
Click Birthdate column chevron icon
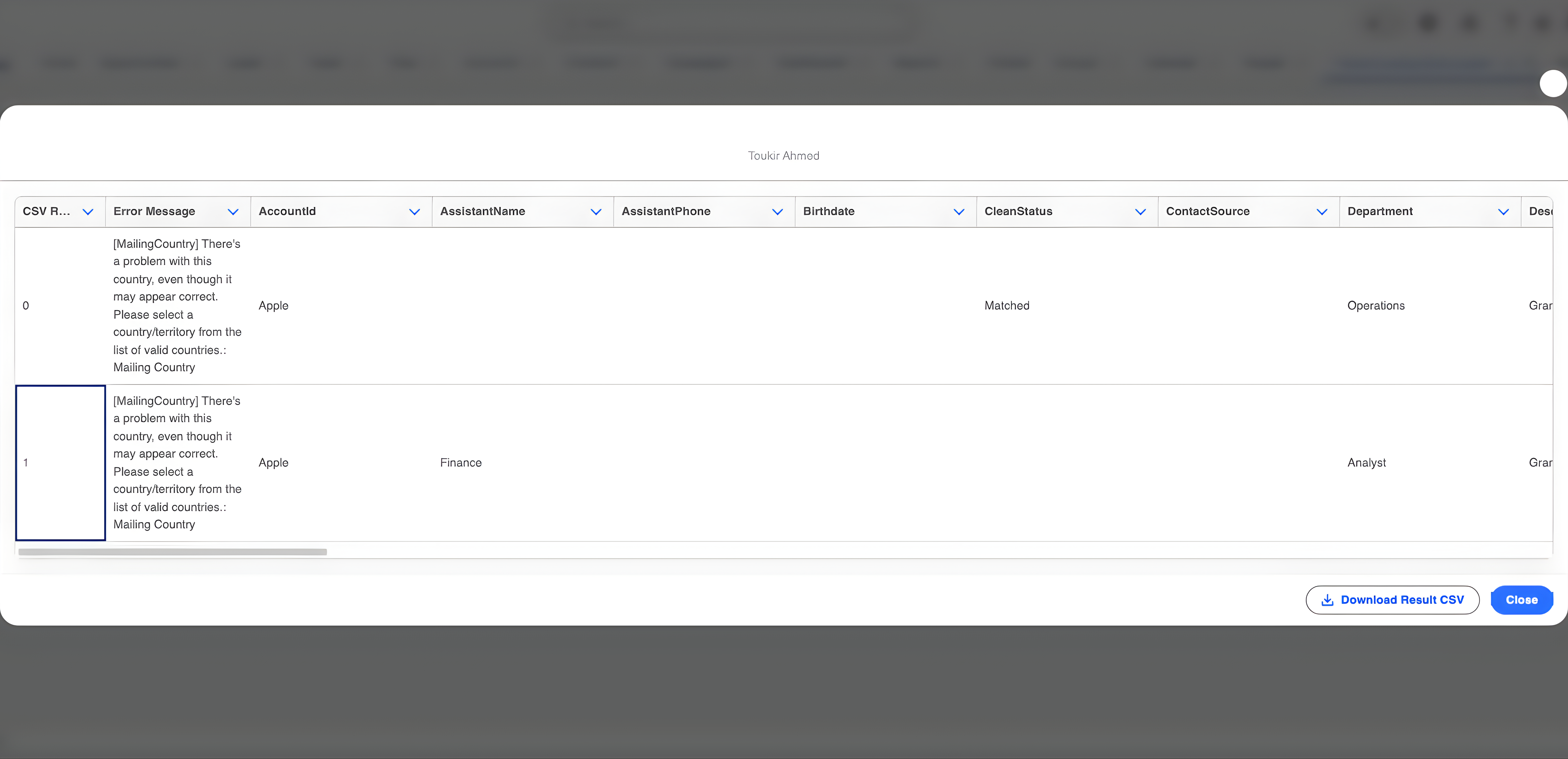tap(959, 212)
